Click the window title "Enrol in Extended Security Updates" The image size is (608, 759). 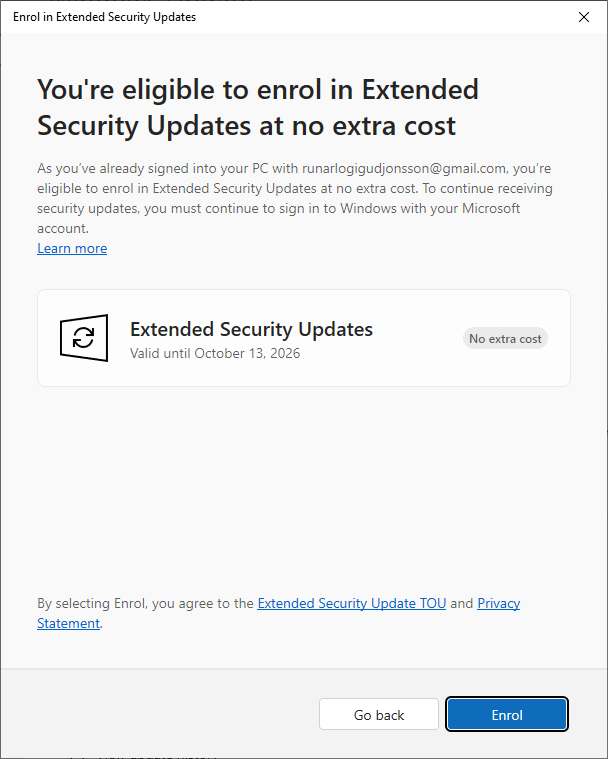tap(104, 17)
